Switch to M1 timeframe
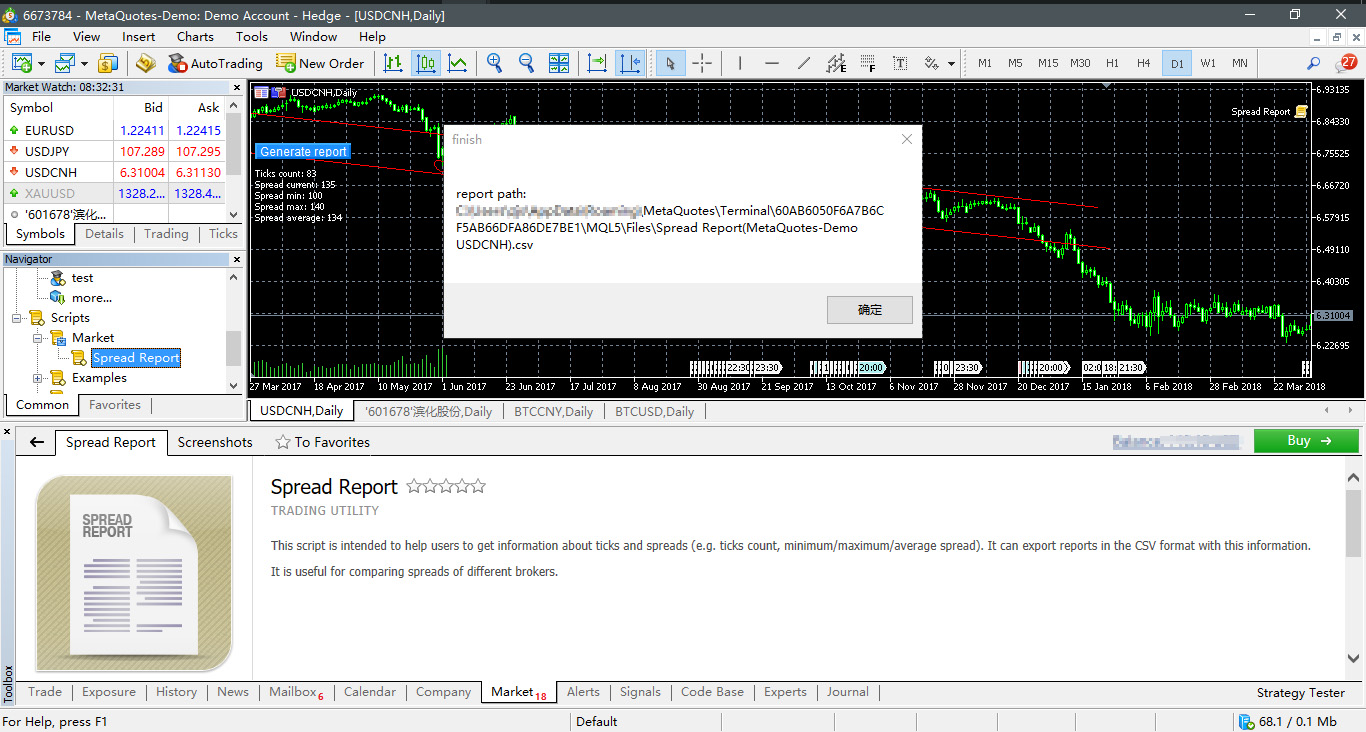 985,63
